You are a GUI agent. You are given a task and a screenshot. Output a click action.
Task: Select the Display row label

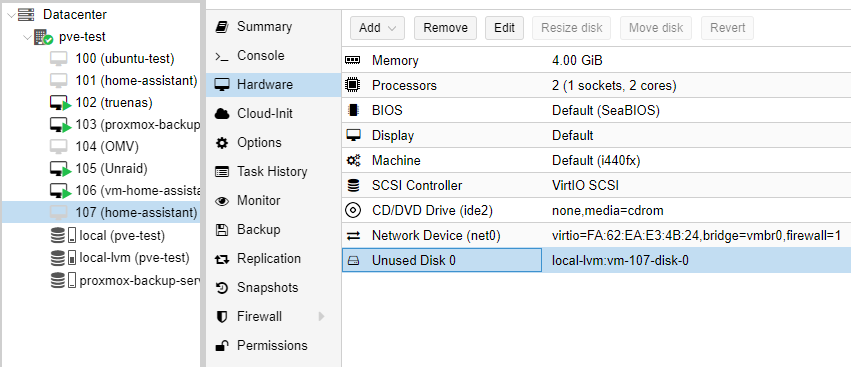(x=393, y=135)
